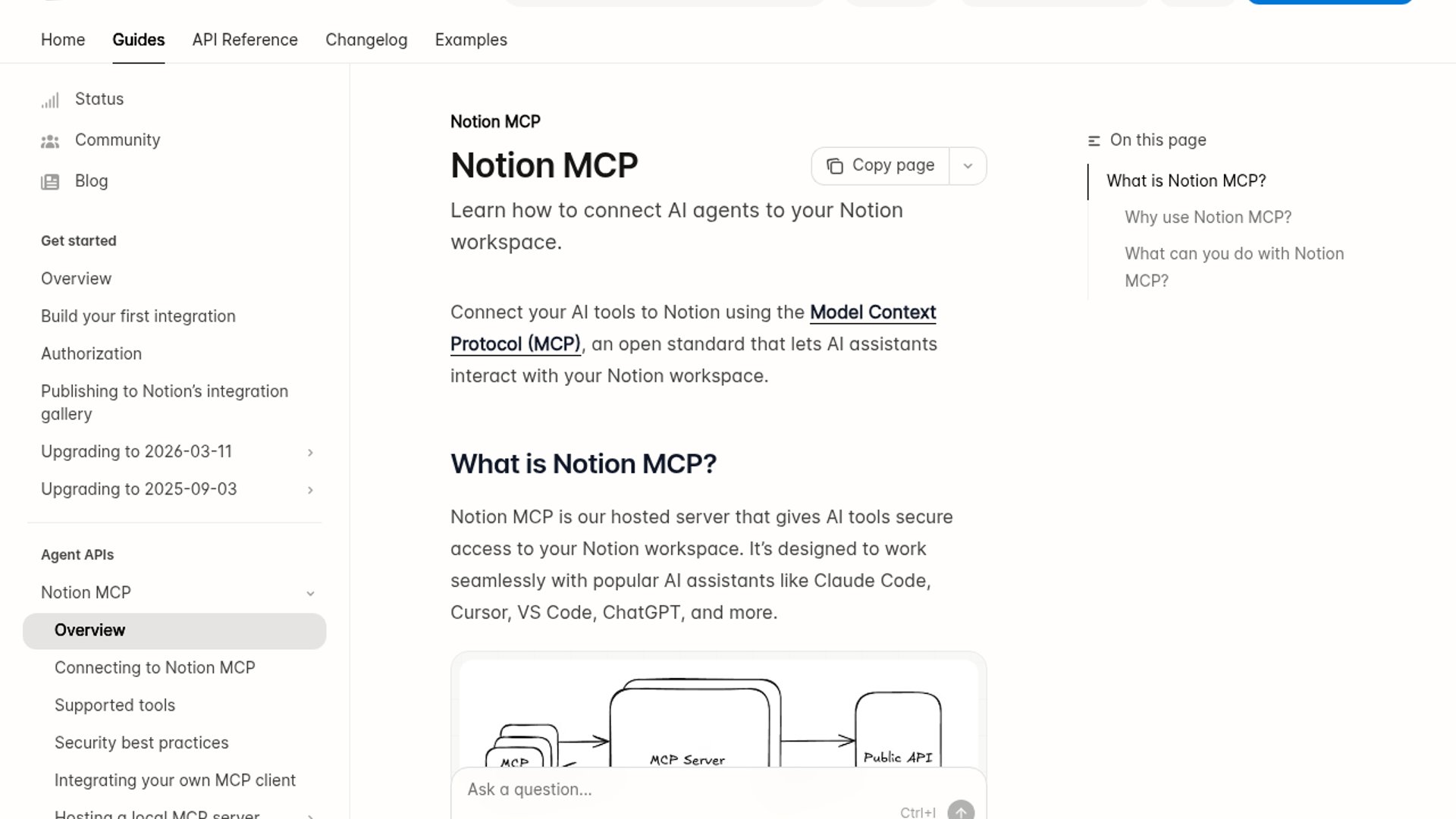The width and height of the screenshot is (1456, 819).
Task: Open Security best practices page
Action: click(x=141, y=743)
